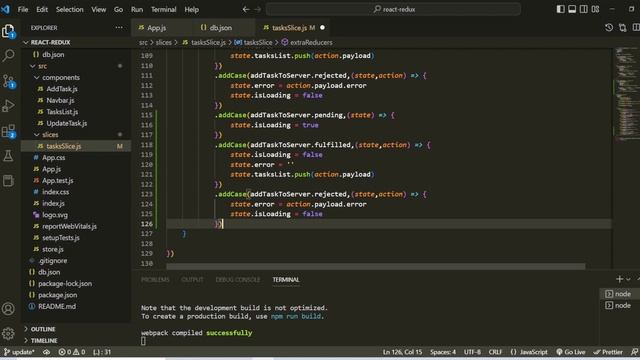Open the View menu
The height and width of the screenshot is (360, 640).
pos(98,9)
